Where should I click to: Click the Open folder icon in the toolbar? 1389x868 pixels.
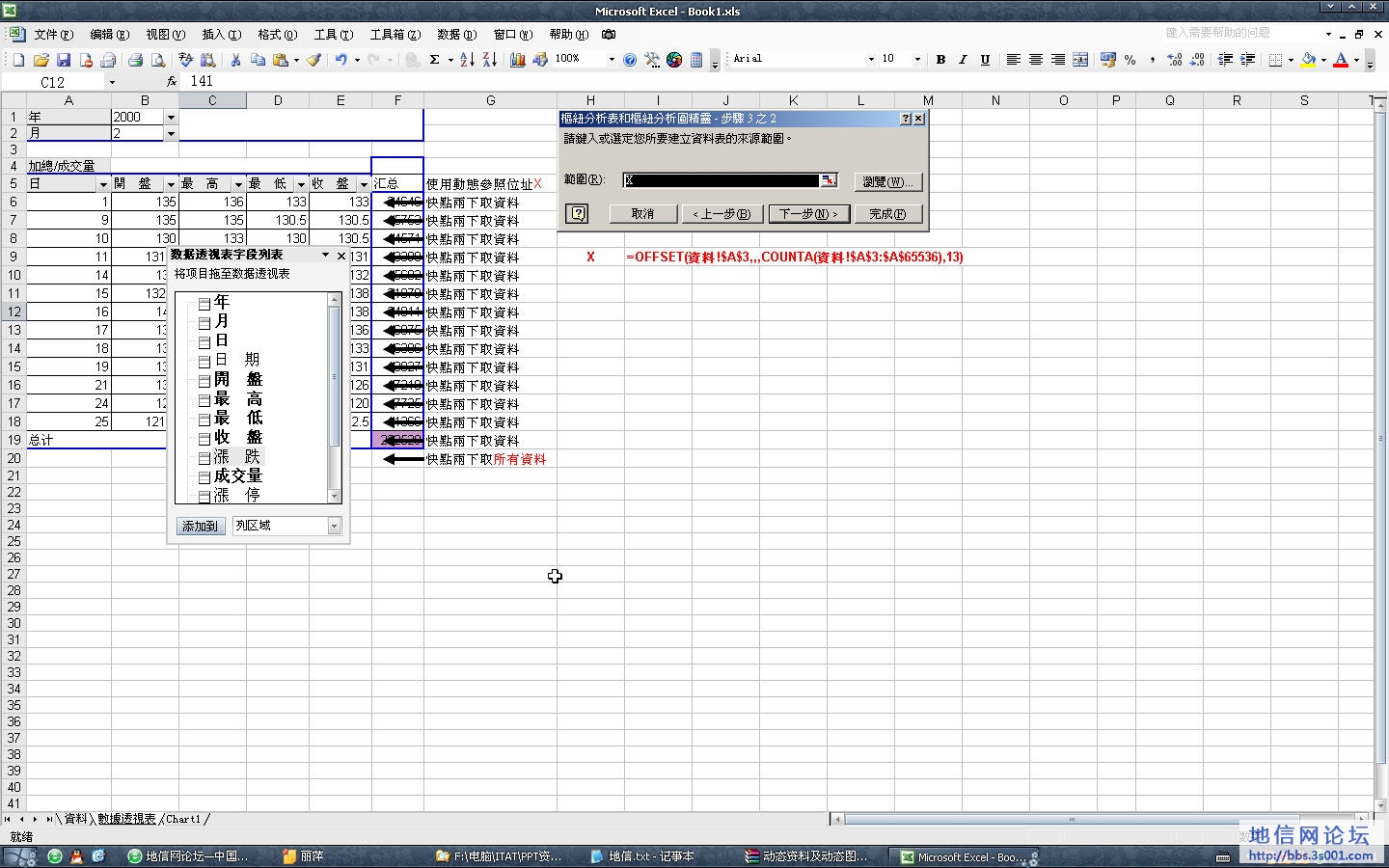point(41,60)
